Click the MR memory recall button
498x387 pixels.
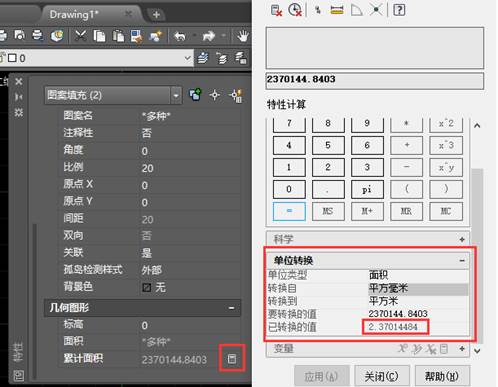pyautogui.click(x=406, y=211)
